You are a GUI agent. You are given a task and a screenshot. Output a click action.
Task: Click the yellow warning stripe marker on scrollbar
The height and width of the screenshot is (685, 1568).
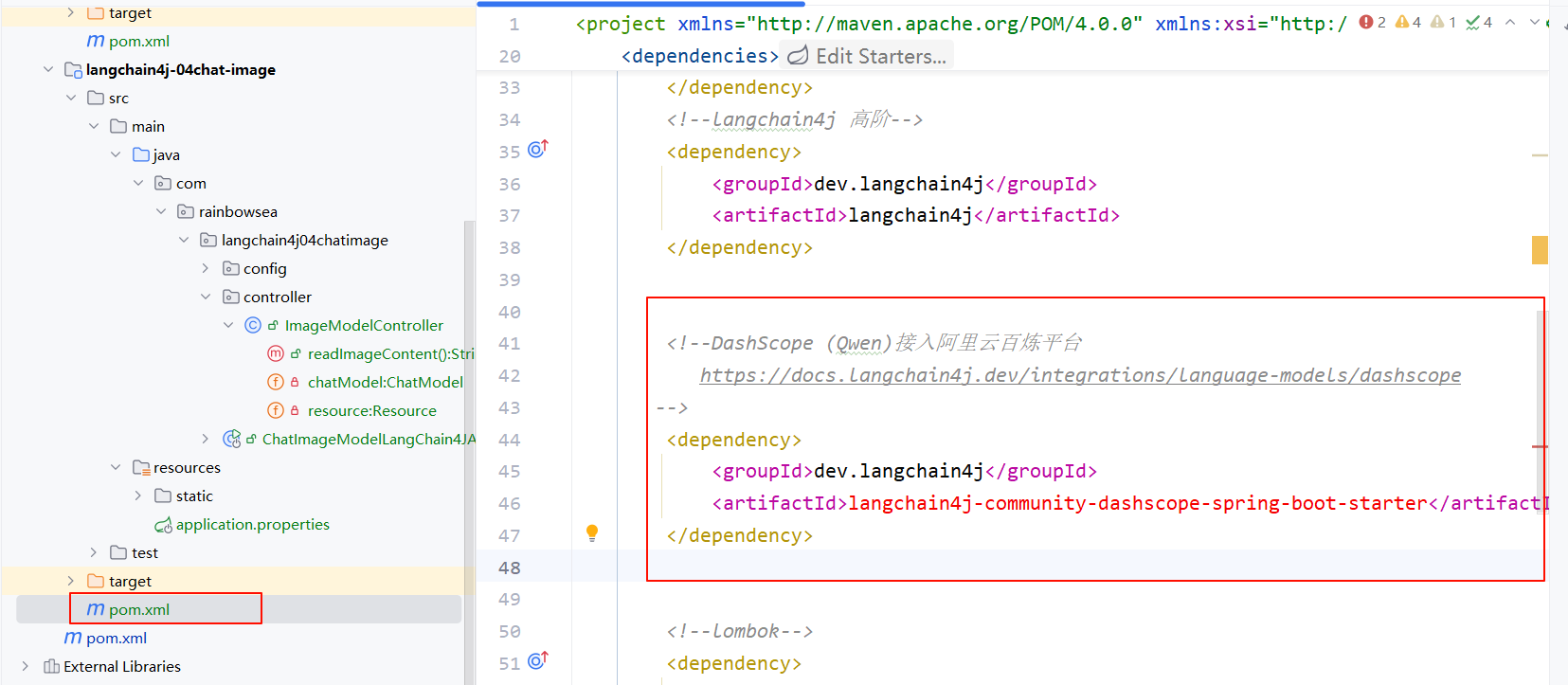point(1540,250)
